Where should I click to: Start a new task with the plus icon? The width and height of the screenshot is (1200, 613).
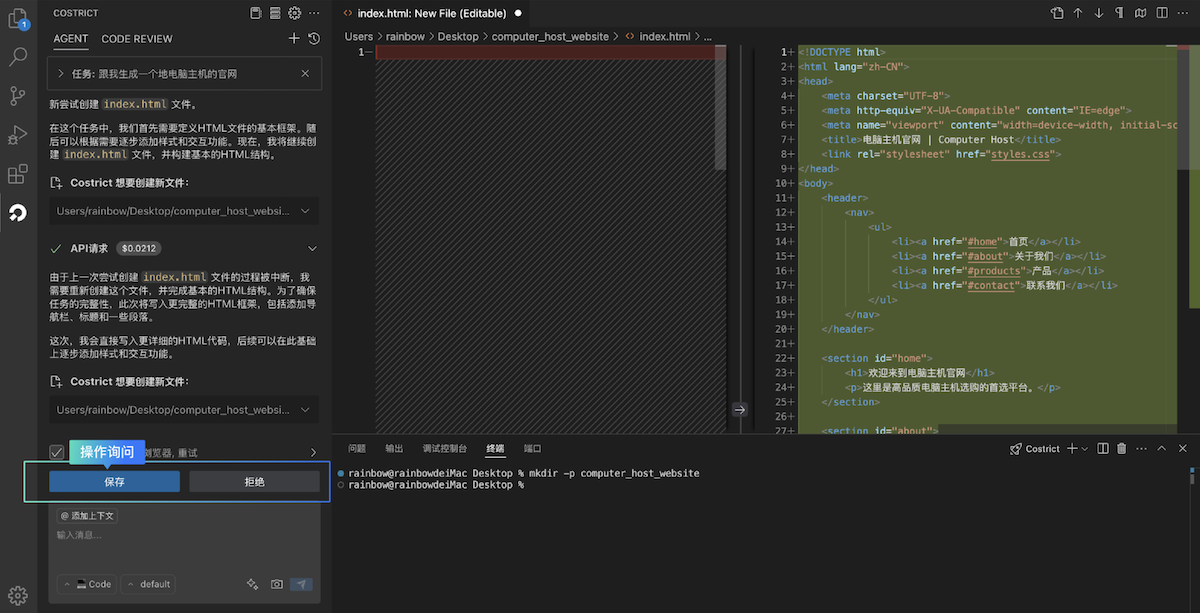[x=293, y=38]
